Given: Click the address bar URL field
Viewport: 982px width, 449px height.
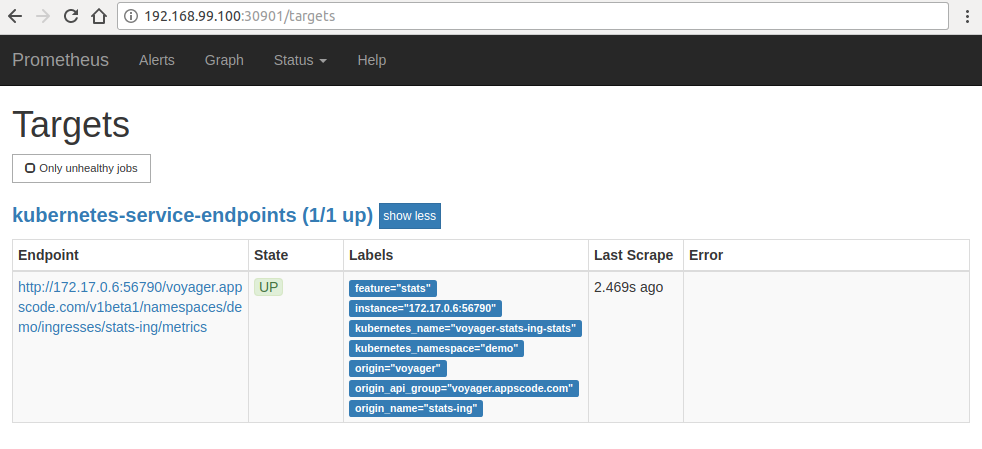Looking at the screenshot, I should tap(540, 17).
